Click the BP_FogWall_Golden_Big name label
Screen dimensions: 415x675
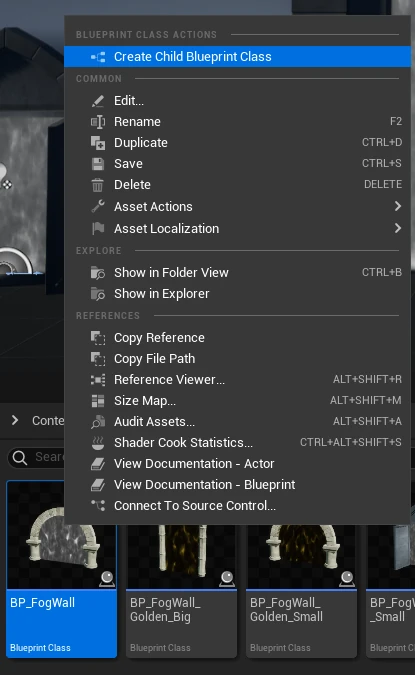click(x=165, y=610)
